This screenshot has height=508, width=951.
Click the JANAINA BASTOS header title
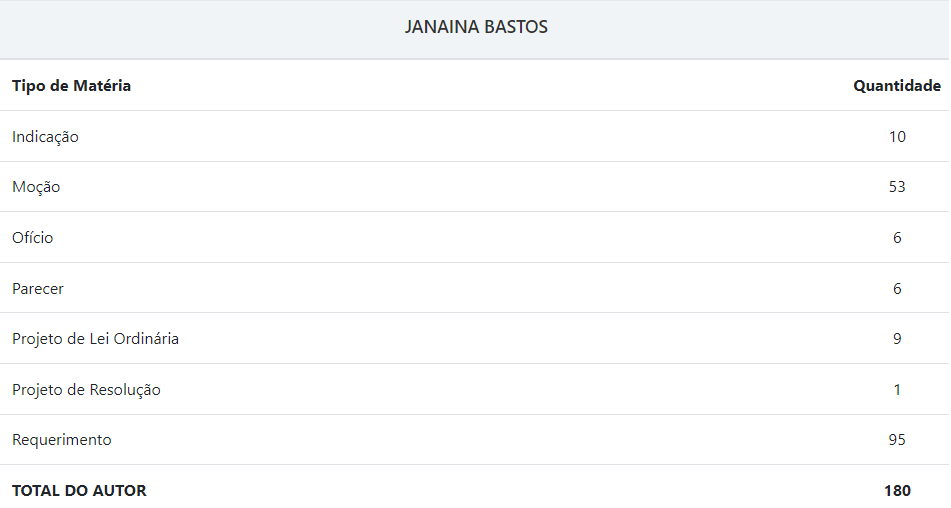pyautogui.click(x=476, y=28)
